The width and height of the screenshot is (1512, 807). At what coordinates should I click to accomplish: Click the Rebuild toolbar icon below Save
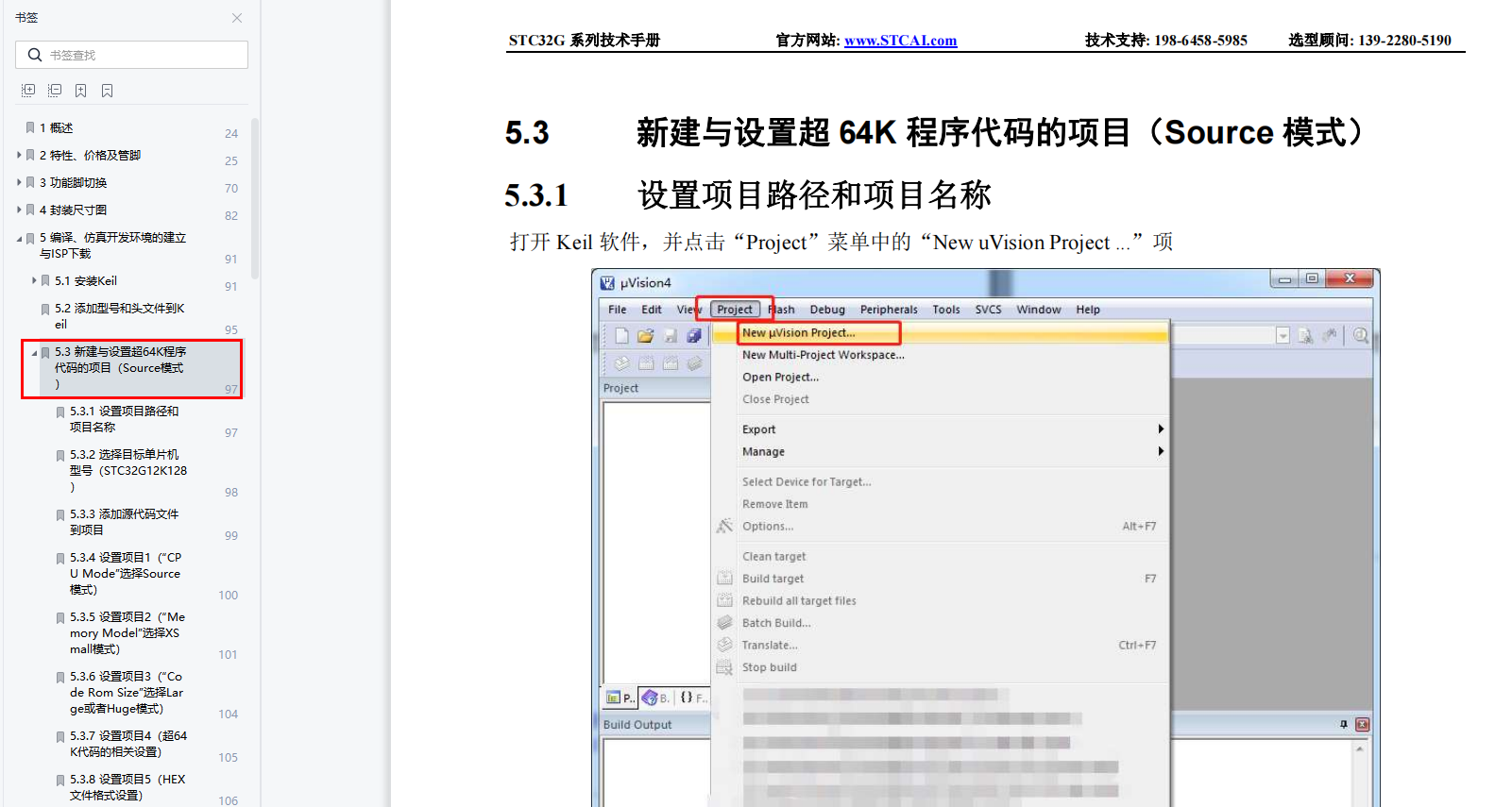coord(671,362)
